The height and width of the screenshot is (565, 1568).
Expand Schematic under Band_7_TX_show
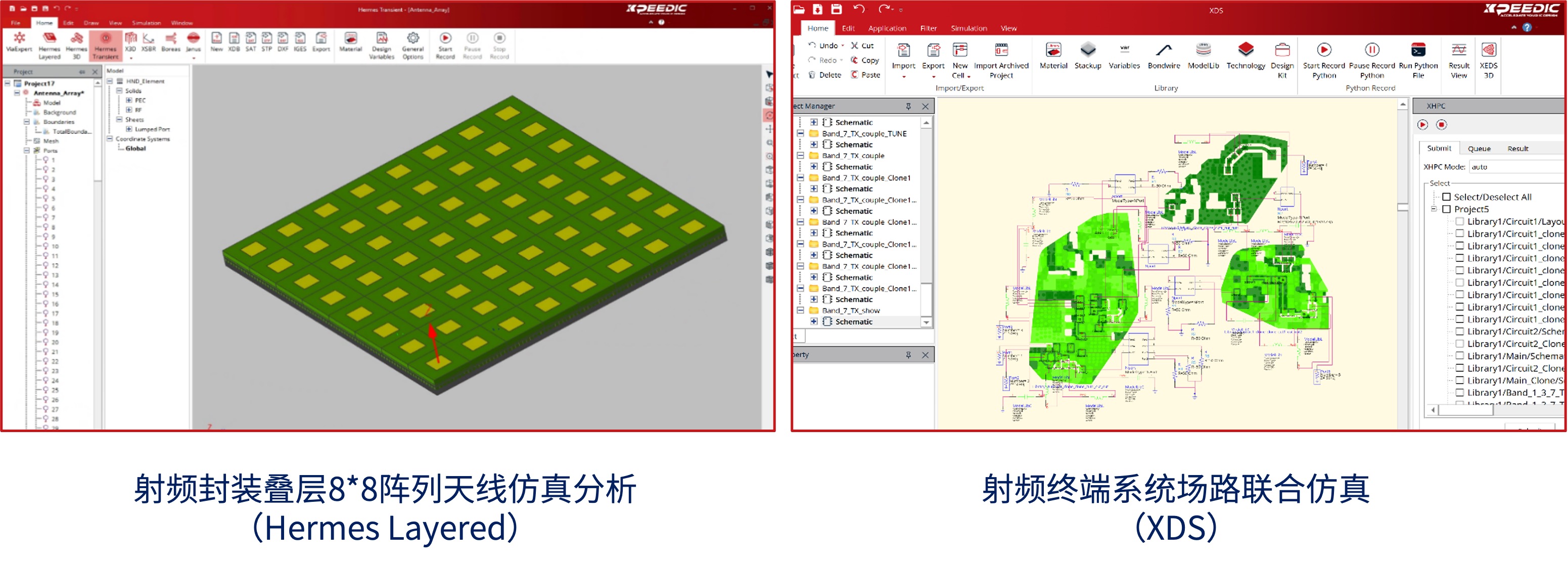[814, 321]
